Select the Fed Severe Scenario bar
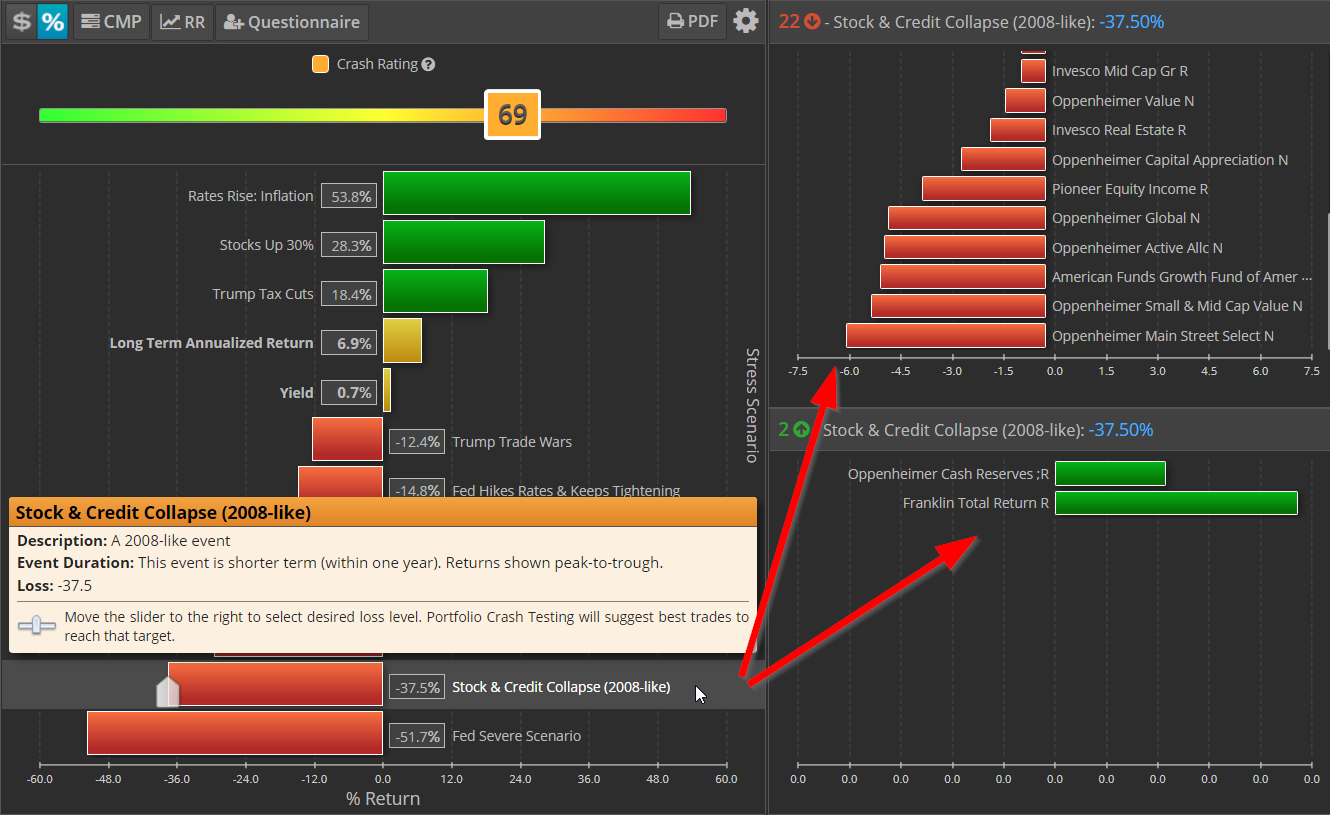 click(235, 733)
